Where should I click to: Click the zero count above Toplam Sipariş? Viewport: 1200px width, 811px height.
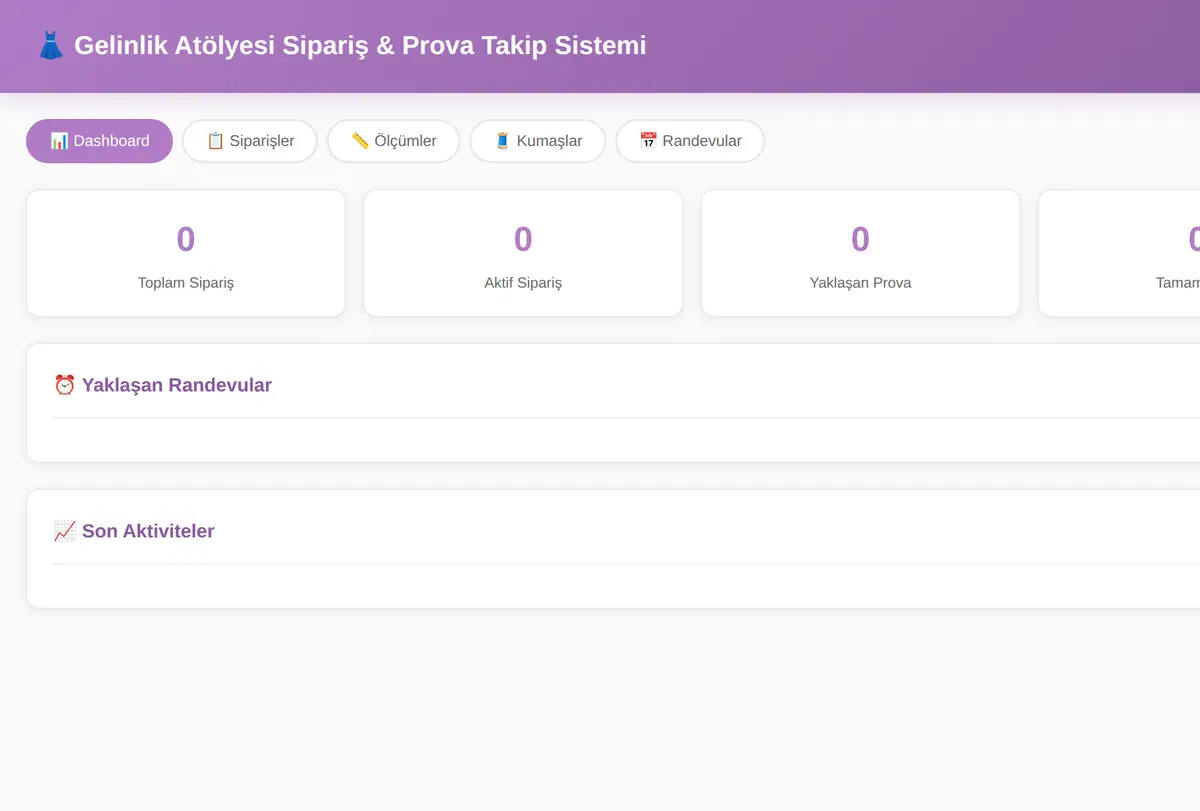coord(186,239)
